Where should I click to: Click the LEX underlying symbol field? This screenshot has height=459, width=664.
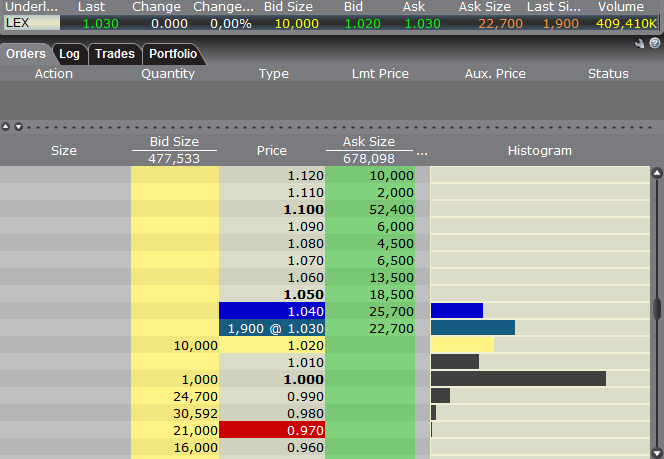[32, 23]
